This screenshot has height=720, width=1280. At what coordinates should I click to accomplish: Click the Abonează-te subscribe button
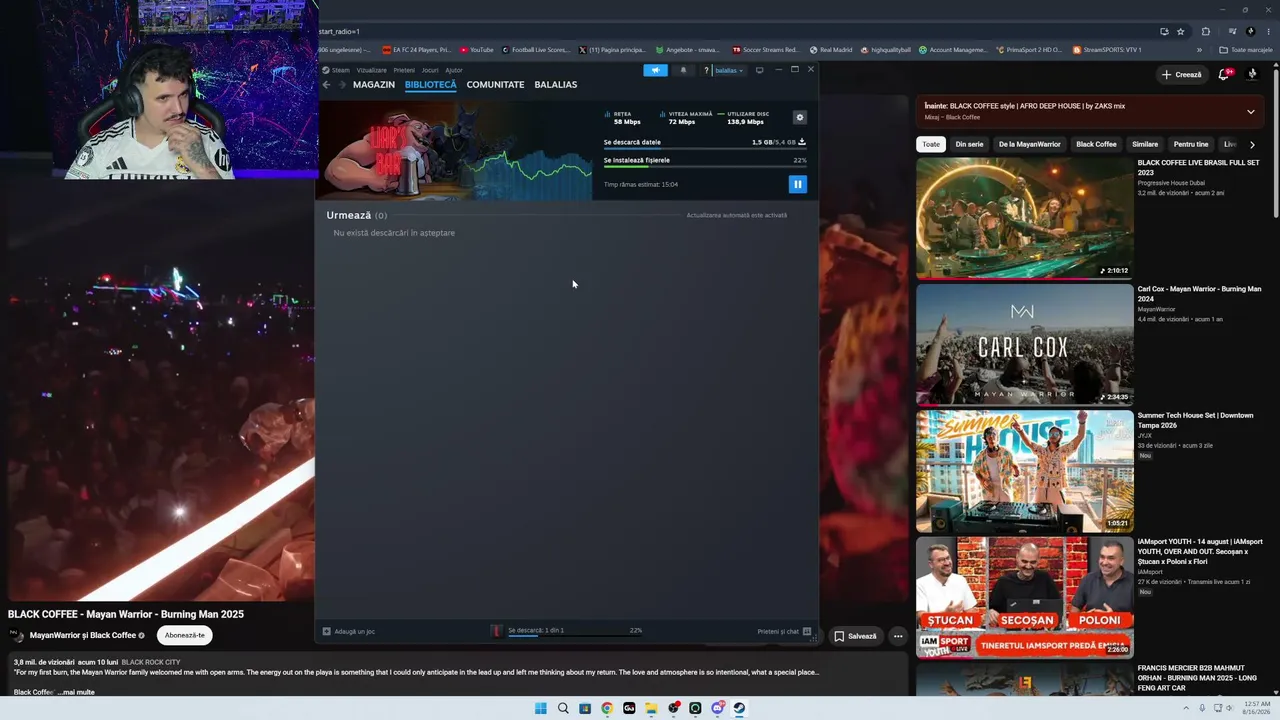pos(185,635)
